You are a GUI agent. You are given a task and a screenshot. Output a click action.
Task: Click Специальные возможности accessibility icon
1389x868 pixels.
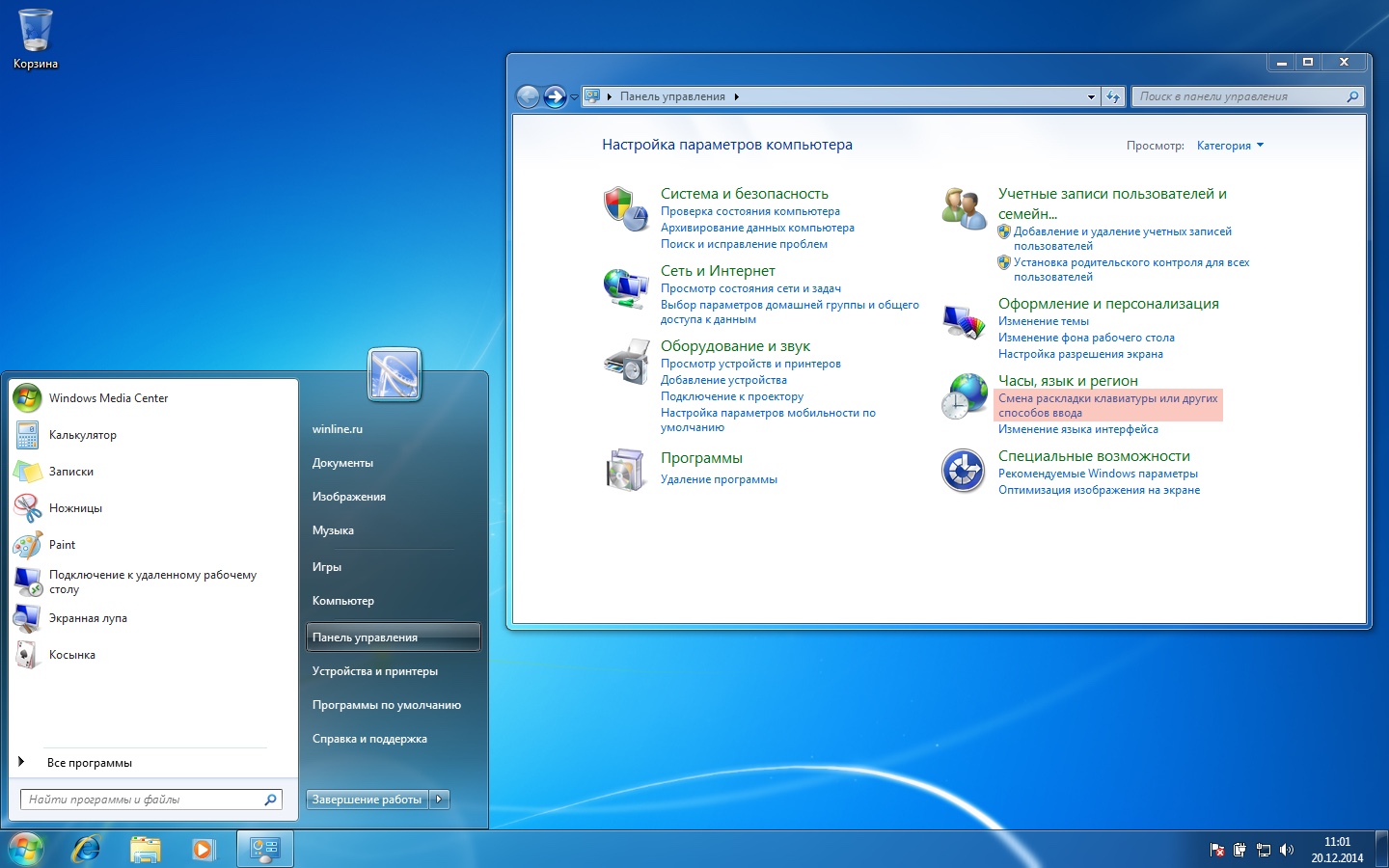962,471
